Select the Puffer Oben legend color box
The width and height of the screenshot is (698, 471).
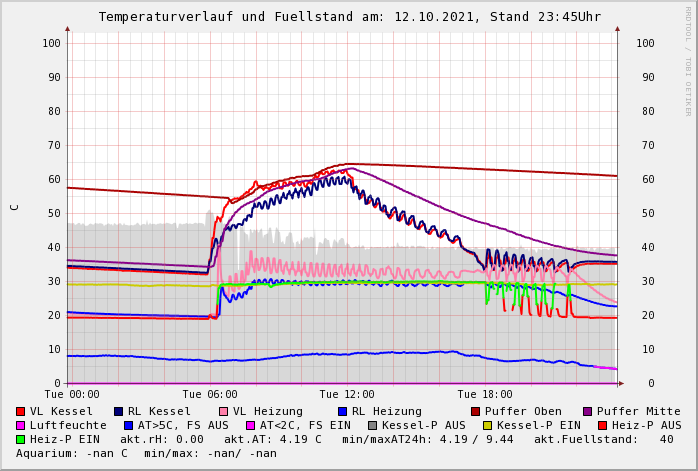click(x=476, y=411)
